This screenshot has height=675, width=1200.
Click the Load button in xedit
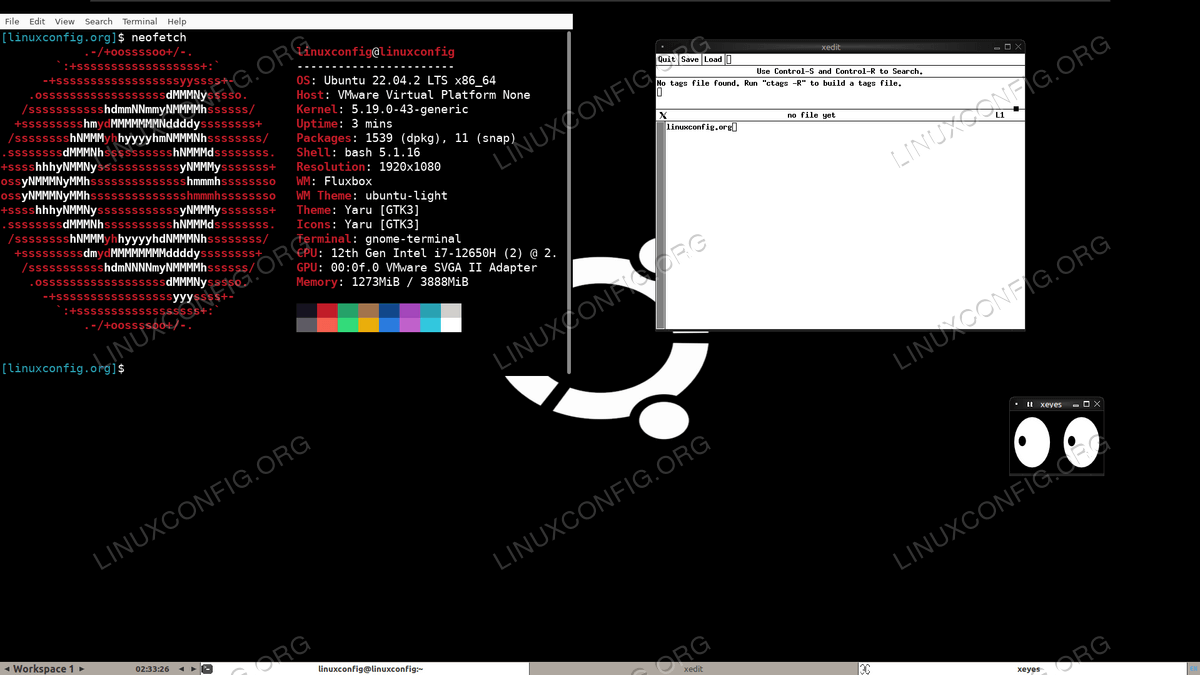click(x=714, y=59)
